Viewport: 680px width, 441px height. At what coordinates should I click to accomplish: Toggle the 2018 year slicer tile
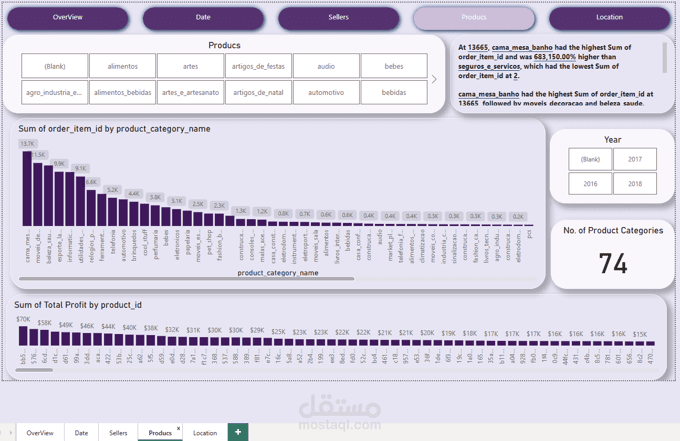click(635, 183)
